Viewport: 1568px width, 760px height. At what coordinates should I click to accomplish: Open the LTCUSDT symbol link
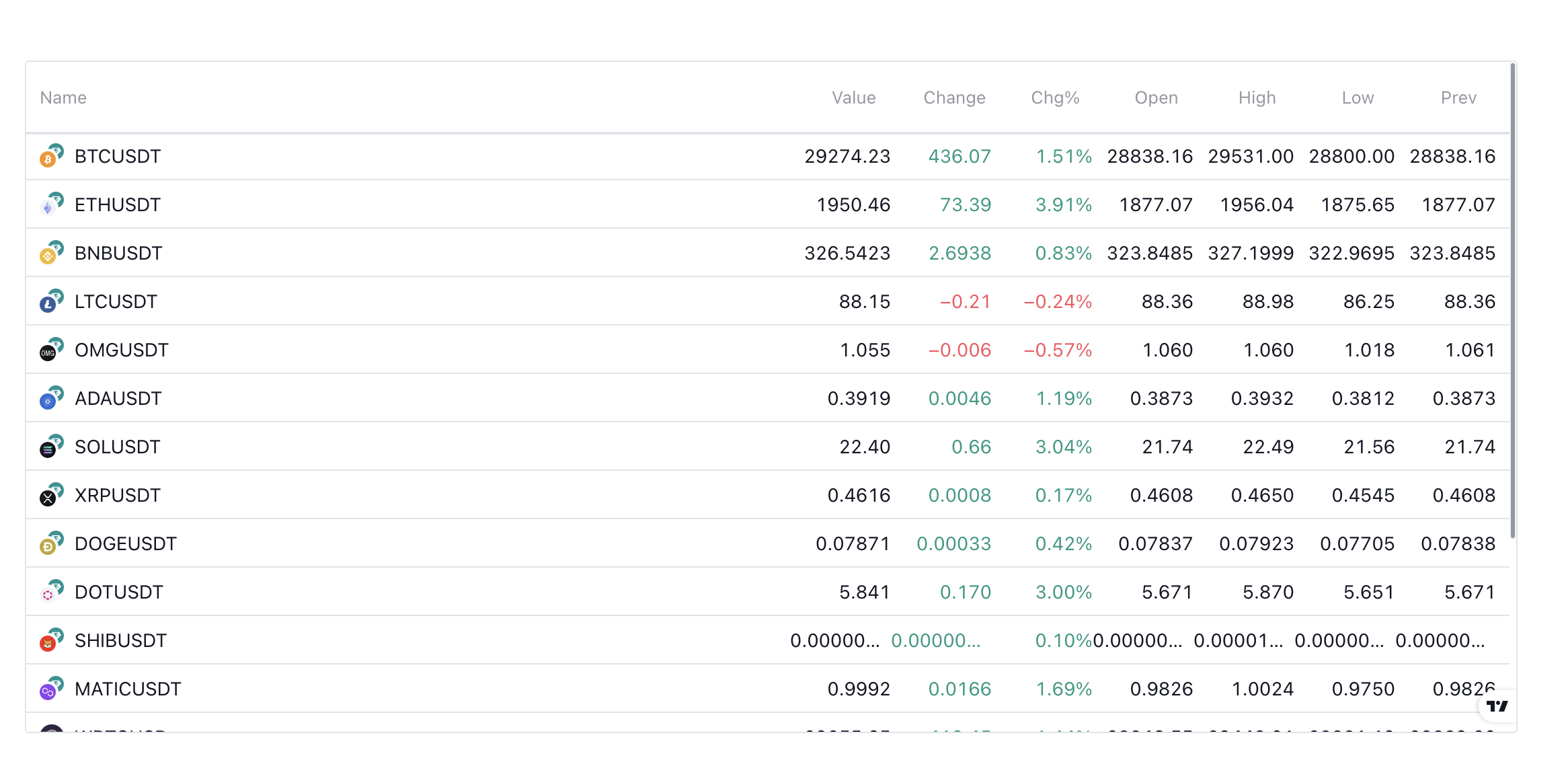(x=116, y=301)
